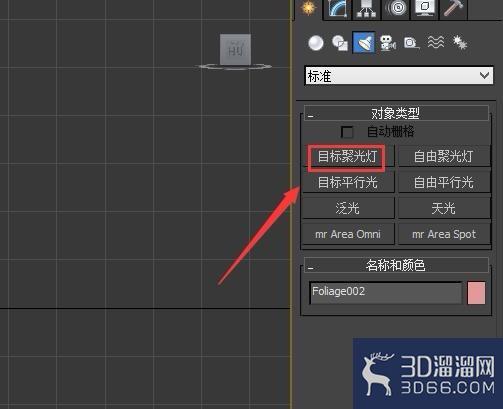
Task: Select the Space Warps wave icon
Action: pyautogui.click(x=436, y=43)
